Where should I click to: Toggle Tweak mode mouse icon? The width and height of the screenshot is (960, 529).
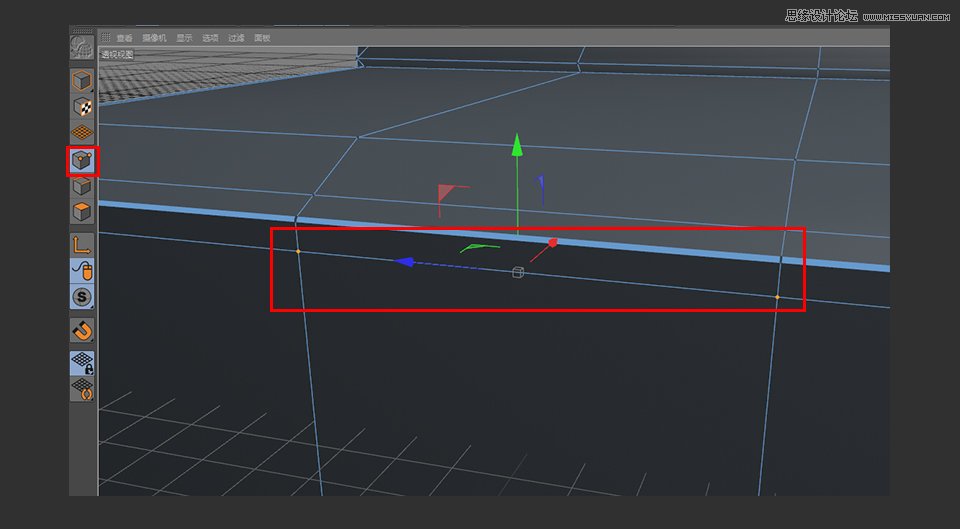point(82,270)
